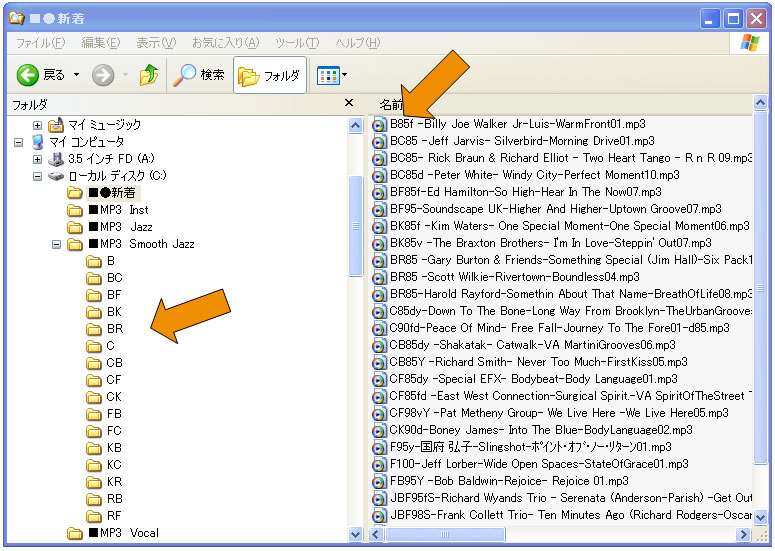Click the green Back arrow button
The image size is (775, 551).
coord(28,75)
